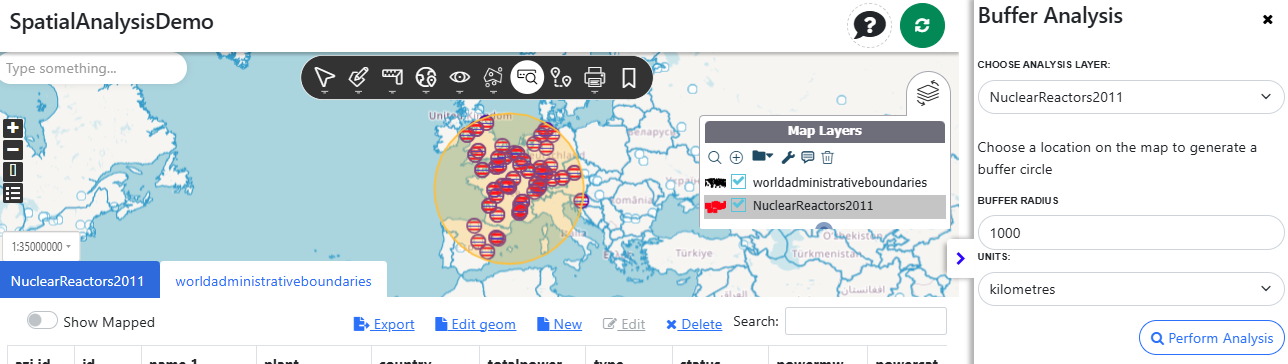Focus the 'Type something...' search box

pos(92,68)
